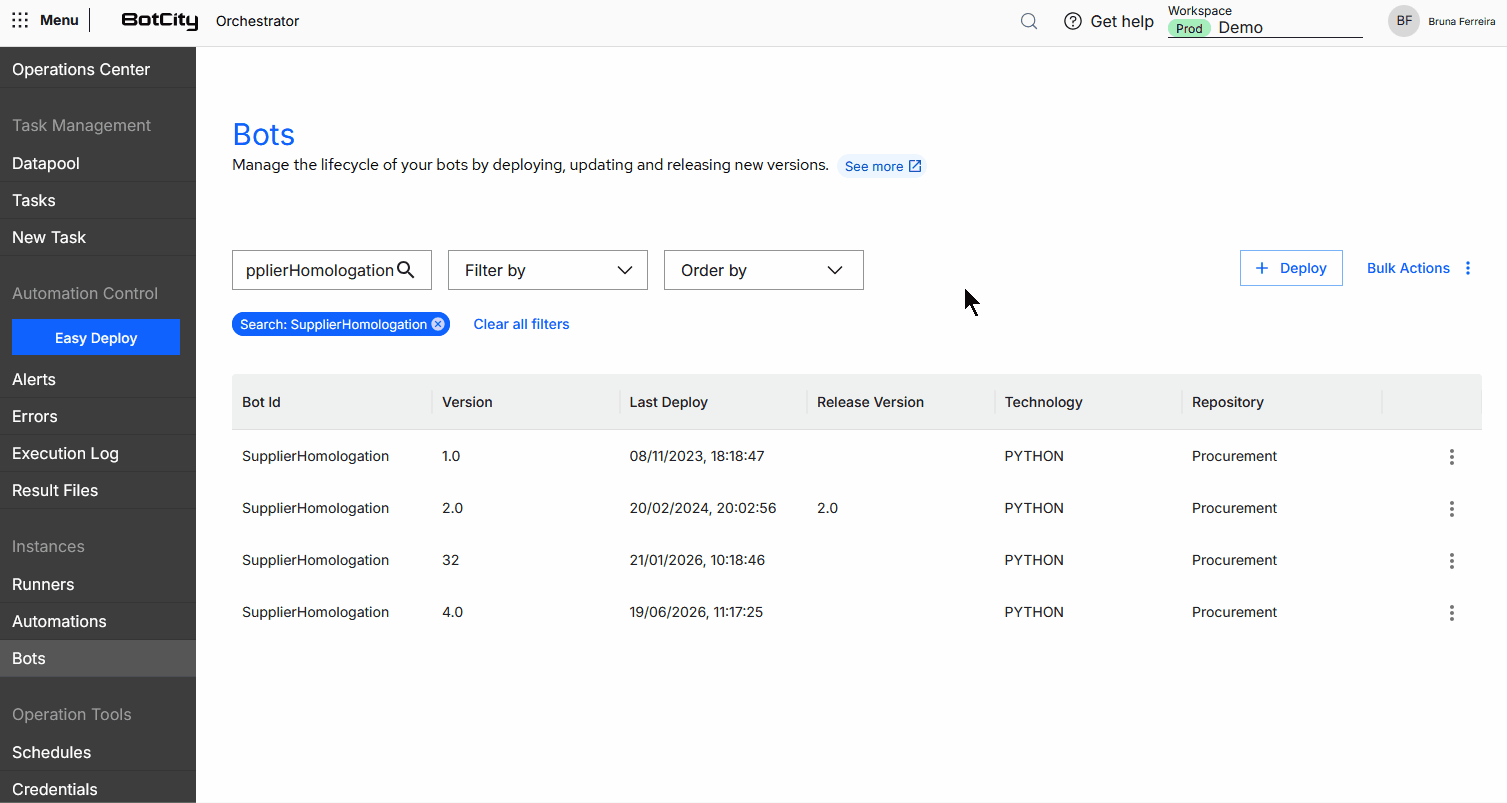Open the See more link
Screen dimensions: 1507x803
click(882, 166)
